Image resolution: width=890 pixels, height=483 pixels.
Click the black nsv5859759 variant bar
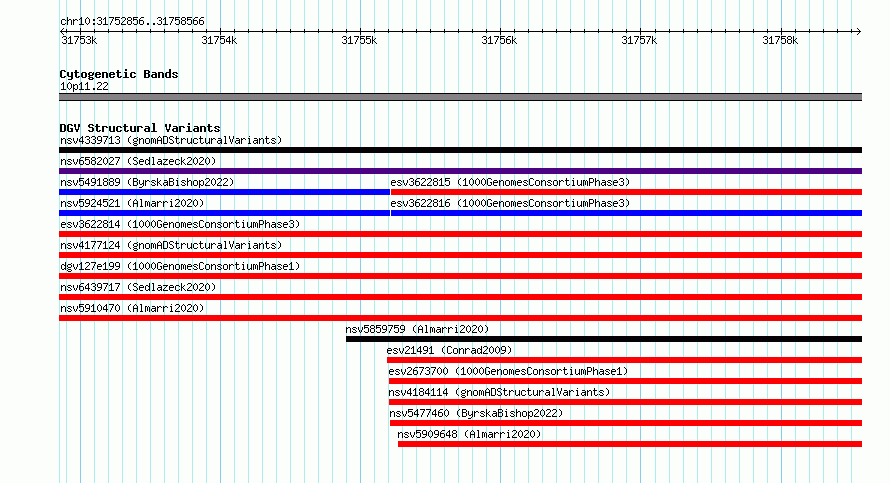[604, 339]
